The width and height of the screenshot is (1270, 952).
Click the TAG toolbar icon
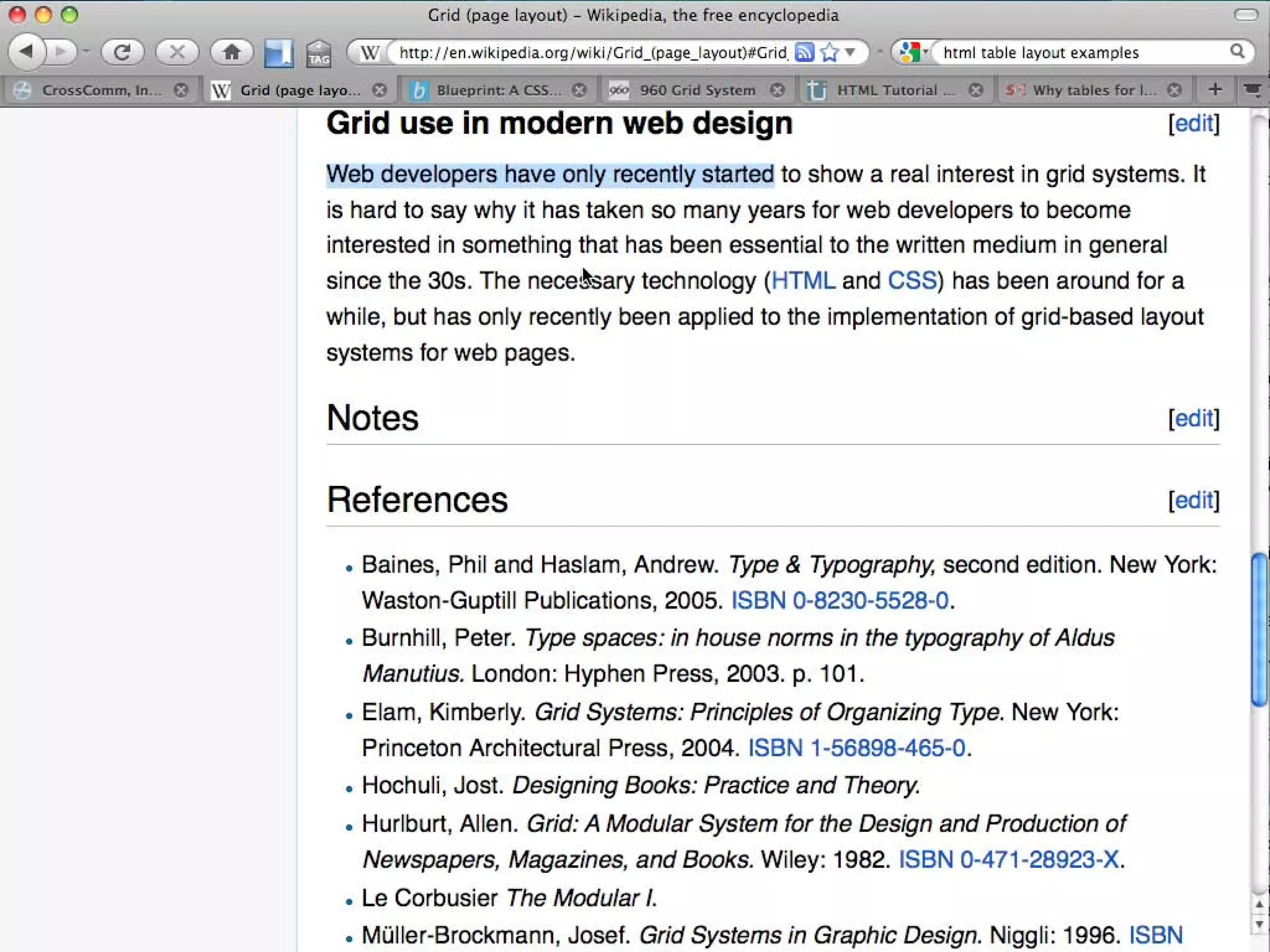click(x=319, y=54)
